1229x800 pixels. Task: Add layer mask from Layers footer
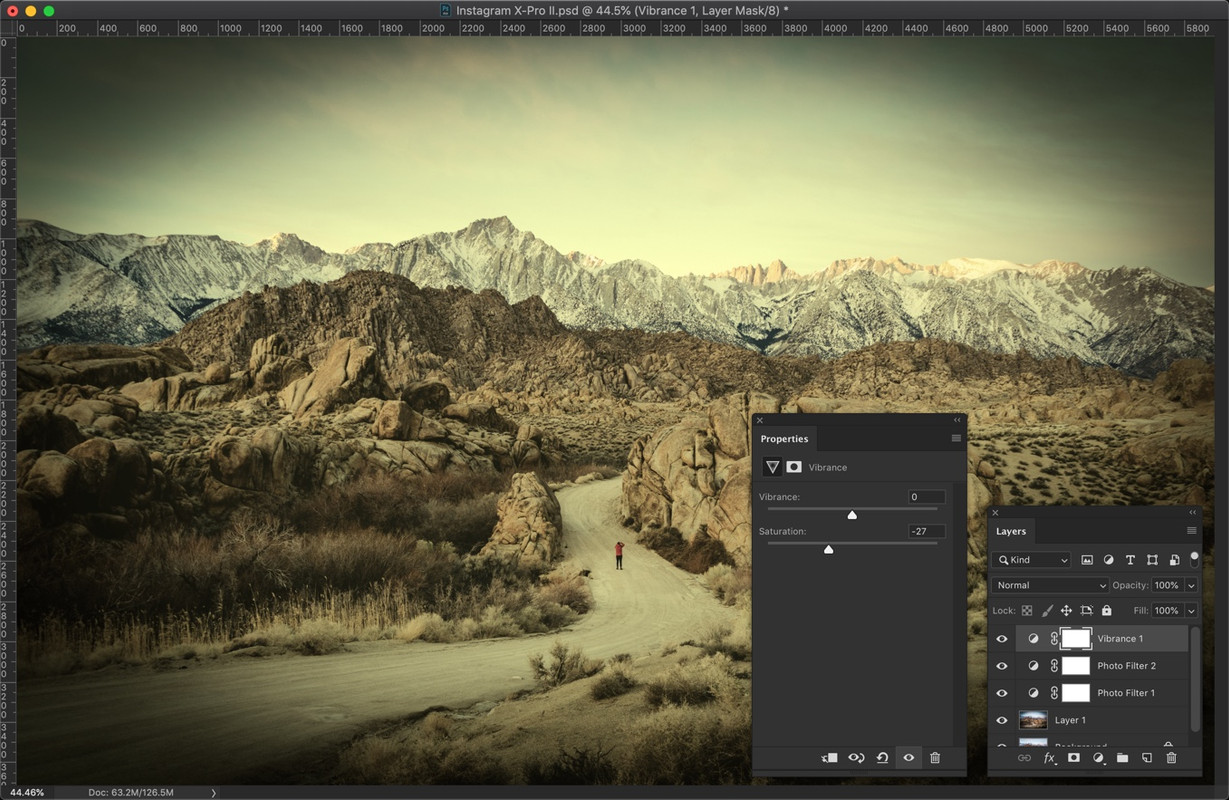tap(1074, 758)
